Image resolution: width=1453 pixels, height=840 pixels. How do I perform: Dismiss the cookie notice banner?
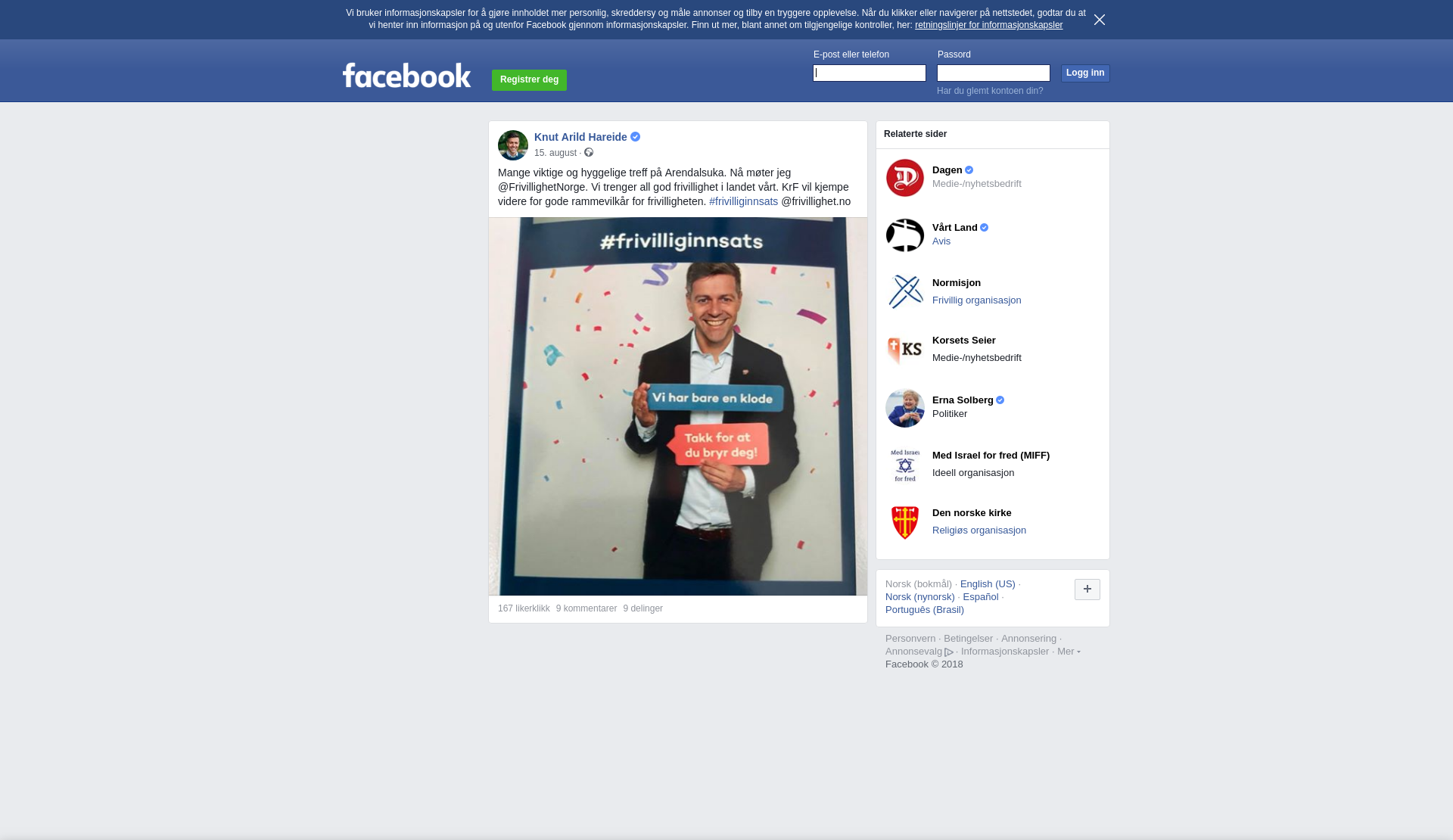1100,20
